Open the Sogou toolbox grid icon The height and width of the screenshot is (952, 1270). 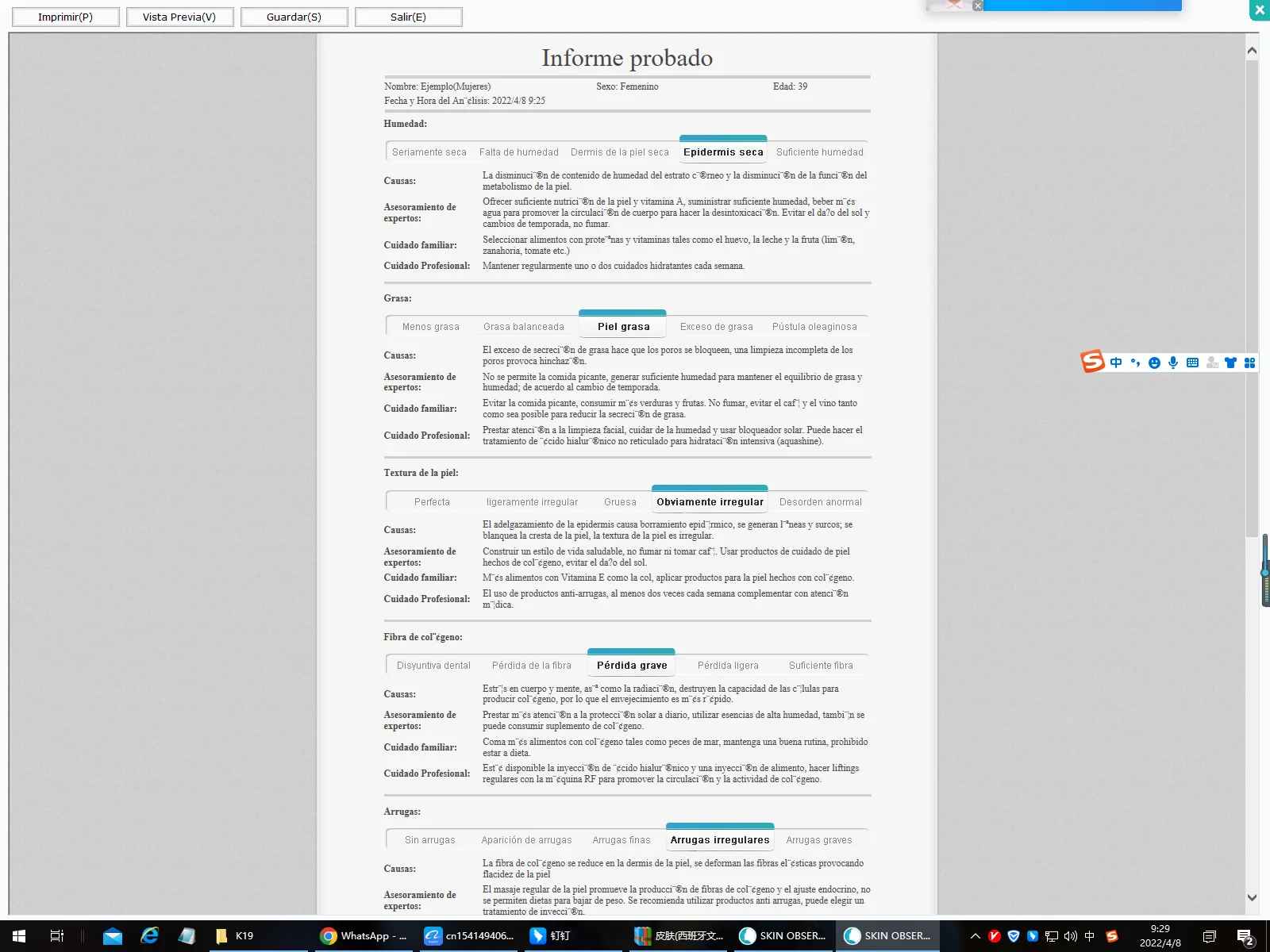pyautogui.click(x=1249, y=363)
